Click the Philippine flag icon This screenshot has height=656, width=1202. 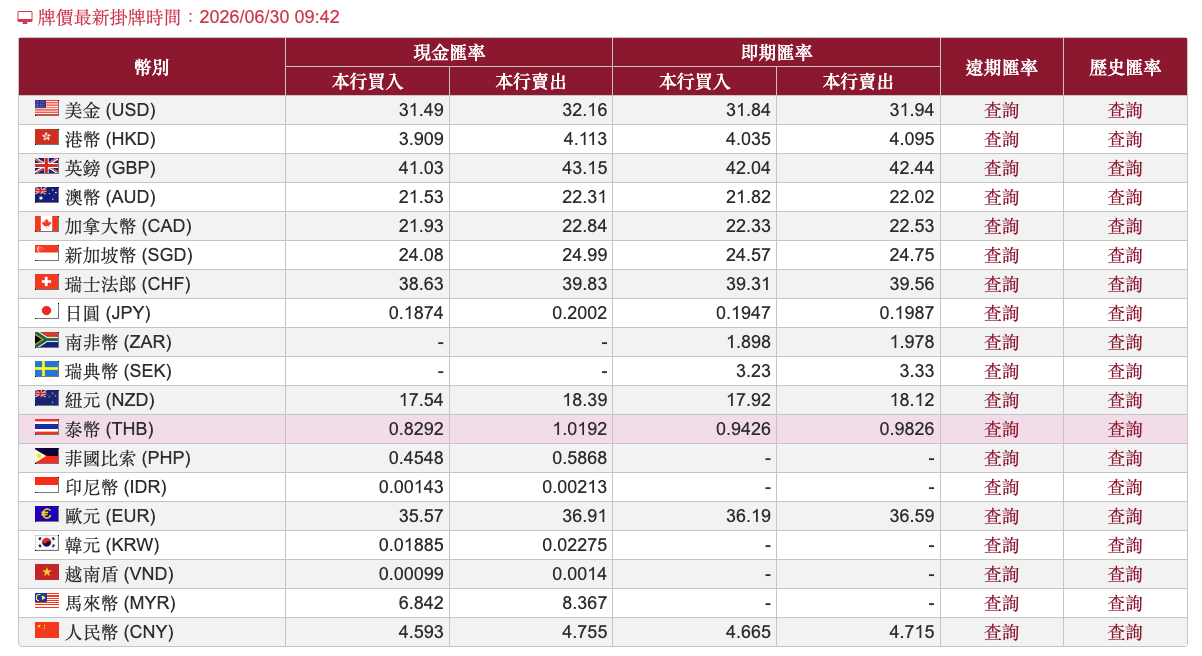(47, 456)
